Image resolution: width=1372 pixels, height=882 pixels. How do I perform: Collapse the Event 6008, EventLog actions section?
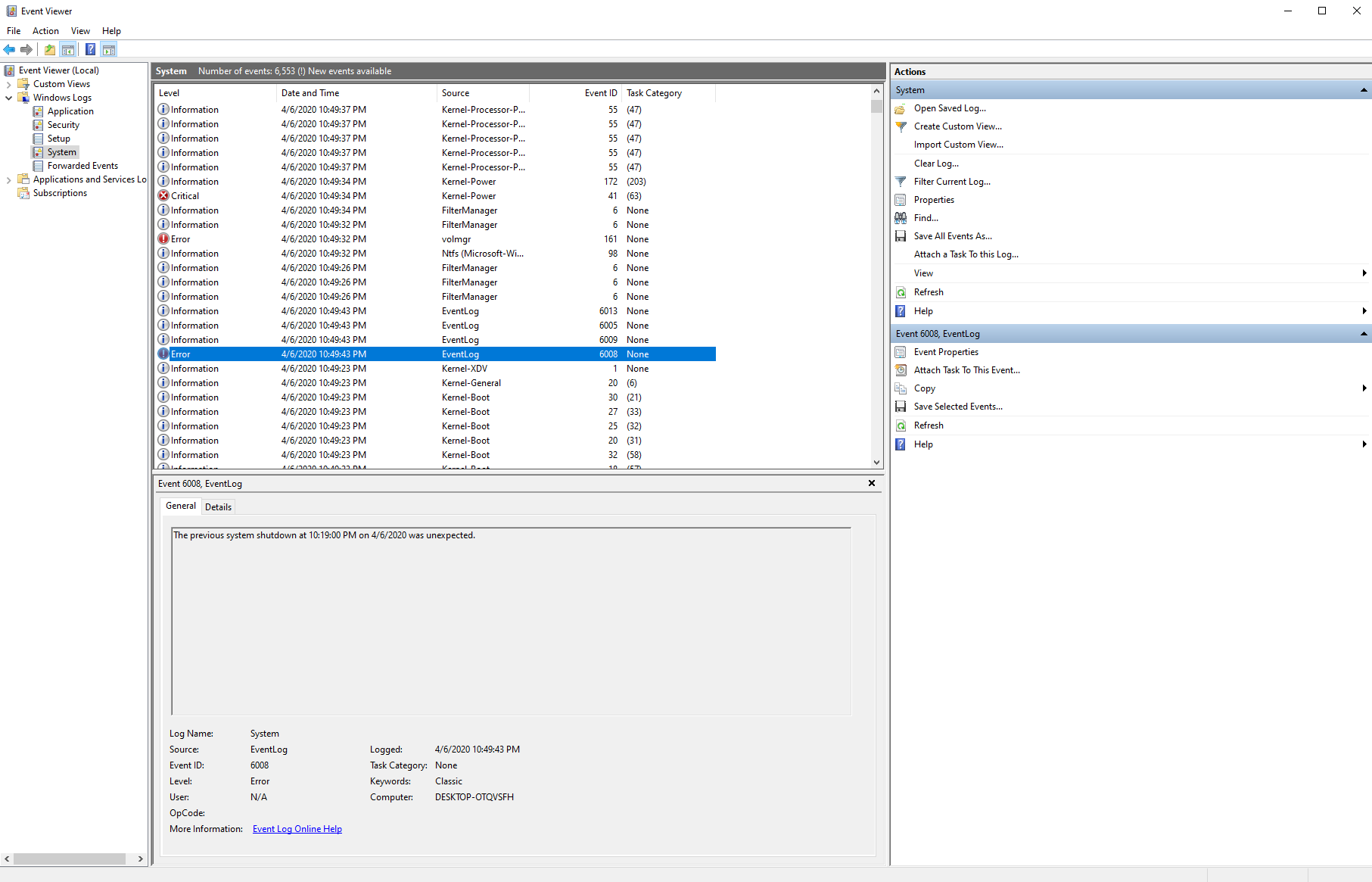1364,334
